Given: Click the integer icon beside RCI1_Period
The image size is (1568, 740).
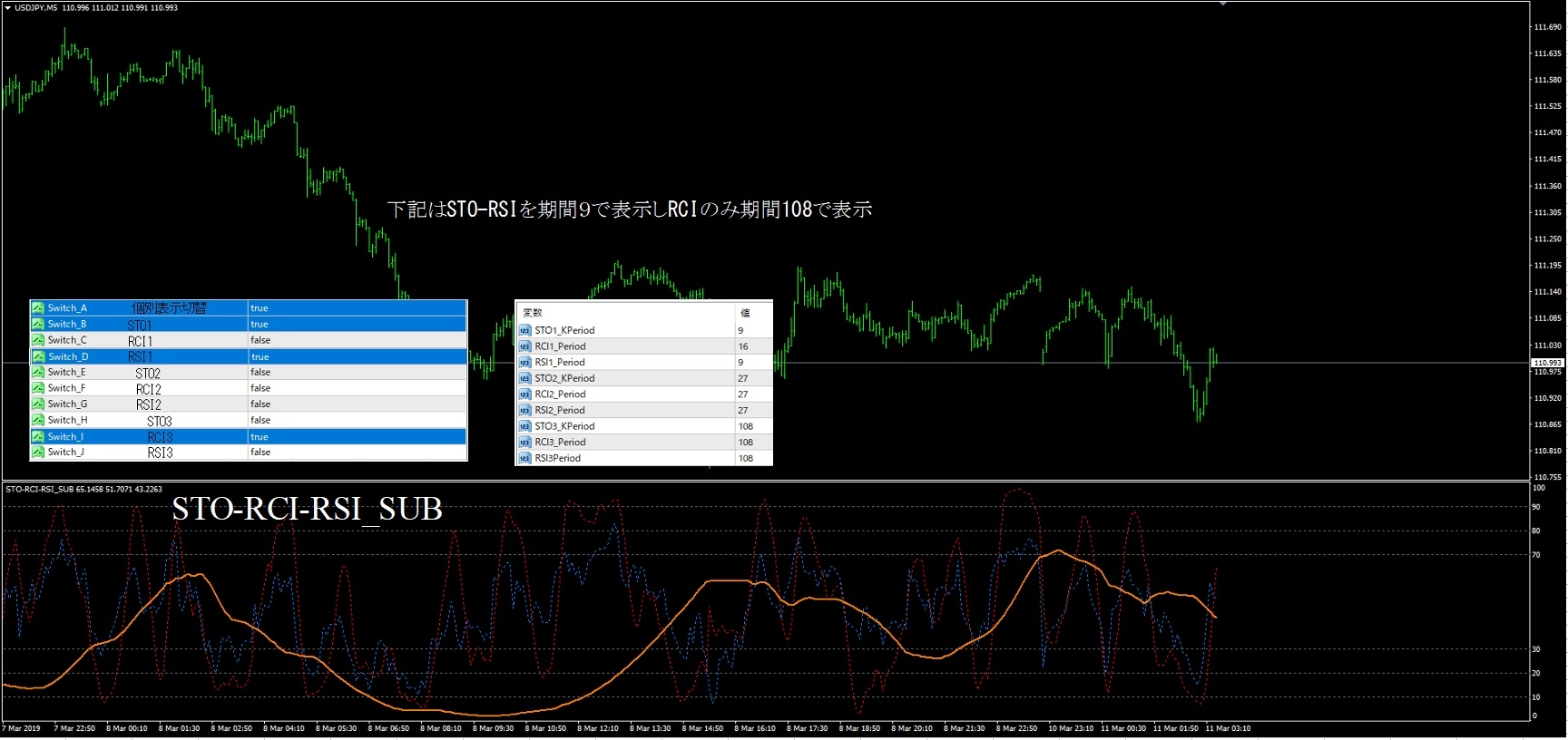Looking at the screenshot, I should [524, 346].
